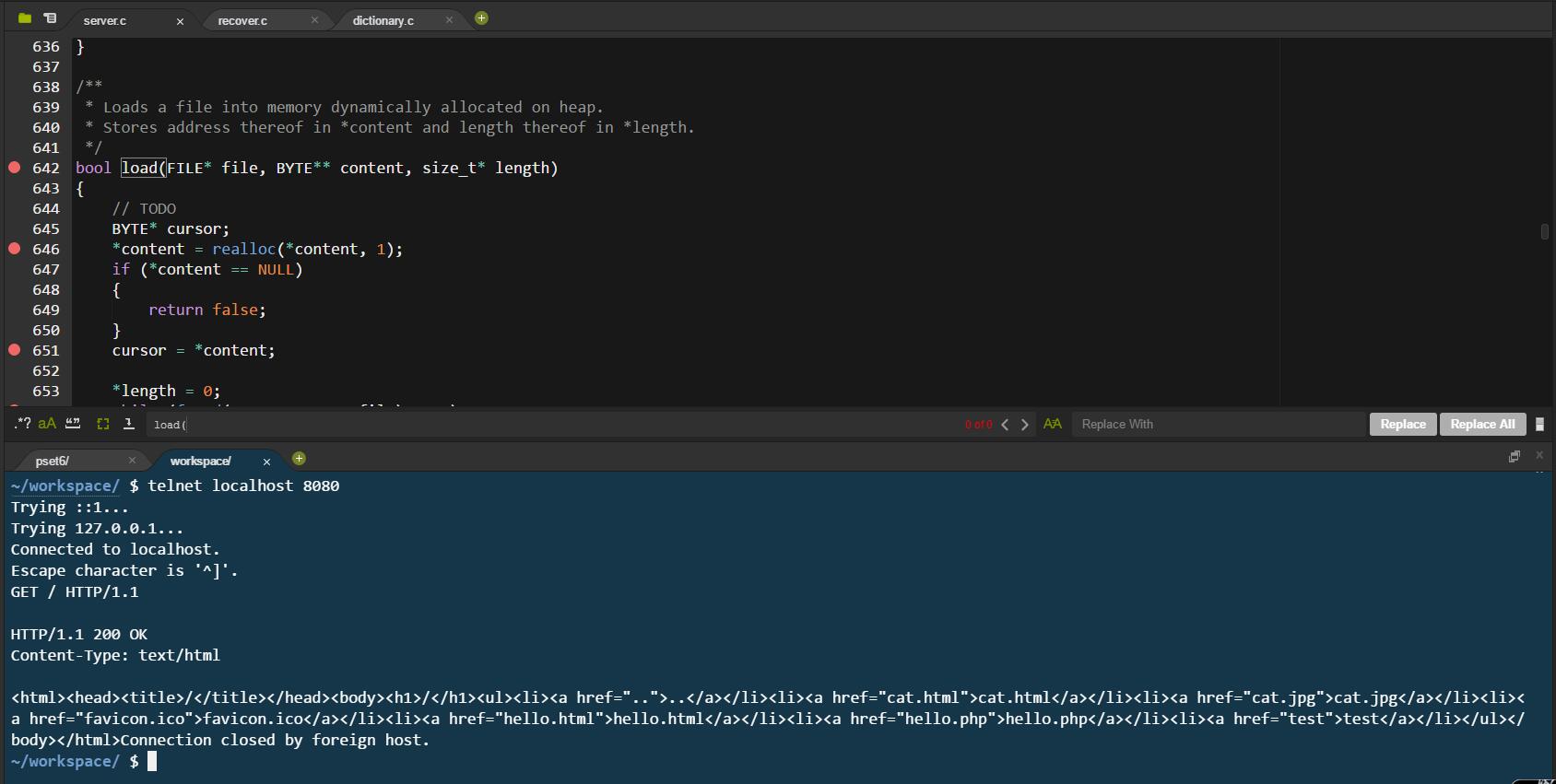Image resolution: width=1556 pixels, height=784 pixels.
Task: Click the HTTP/1.1 200 OK response line
Action: click(79, 634)
